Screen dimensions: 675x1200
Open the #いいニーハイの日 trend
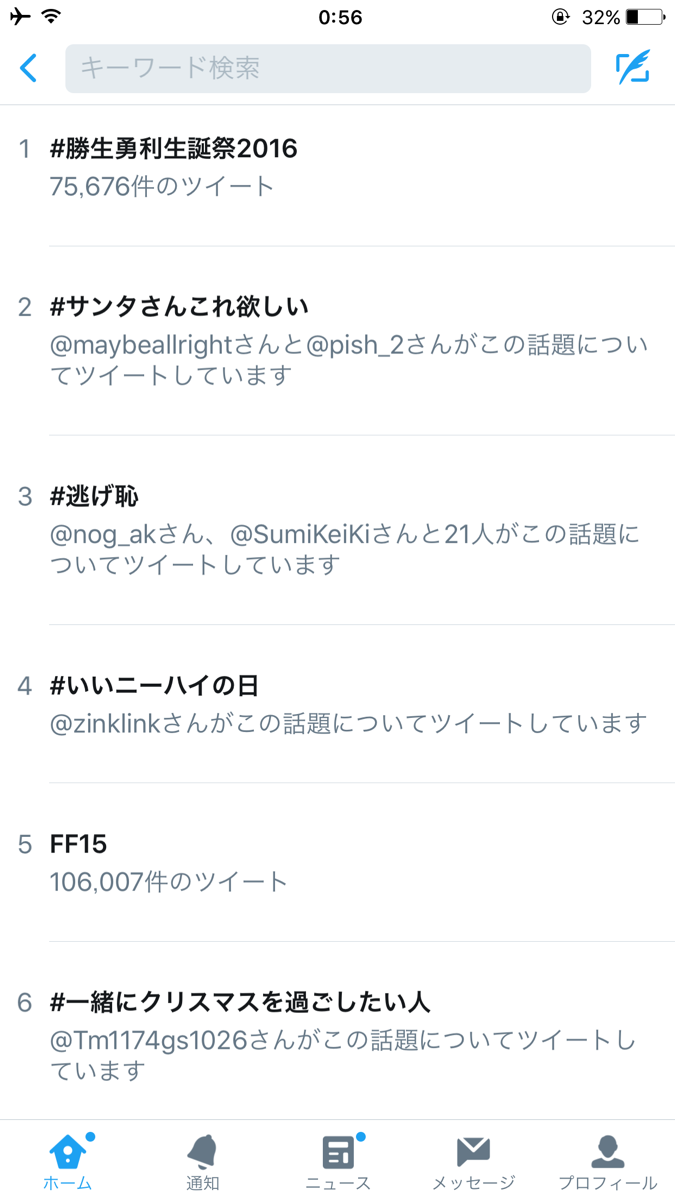tap(155, 686)
